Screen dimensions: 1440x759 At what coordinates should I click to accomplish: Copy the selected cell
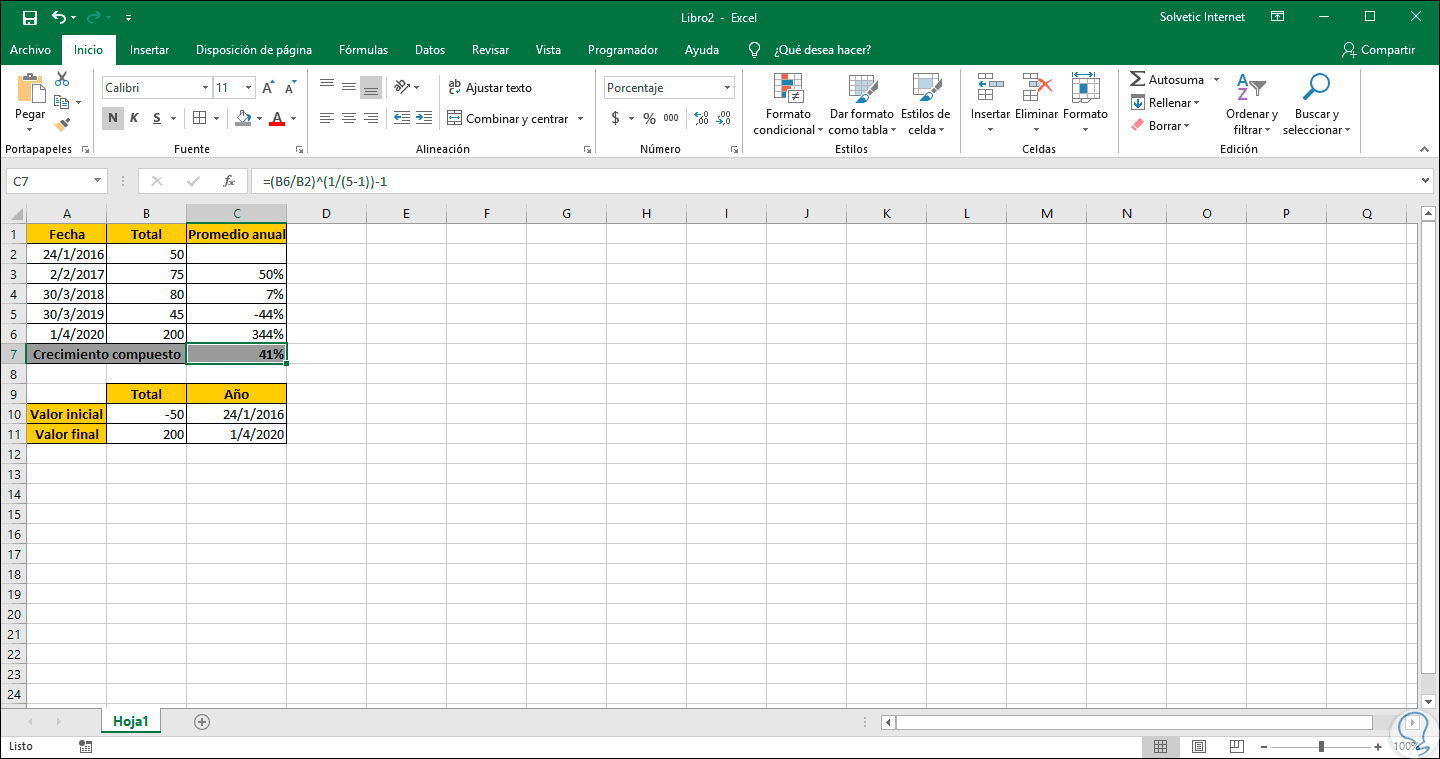pyautogui.click(x=62, y=102)
